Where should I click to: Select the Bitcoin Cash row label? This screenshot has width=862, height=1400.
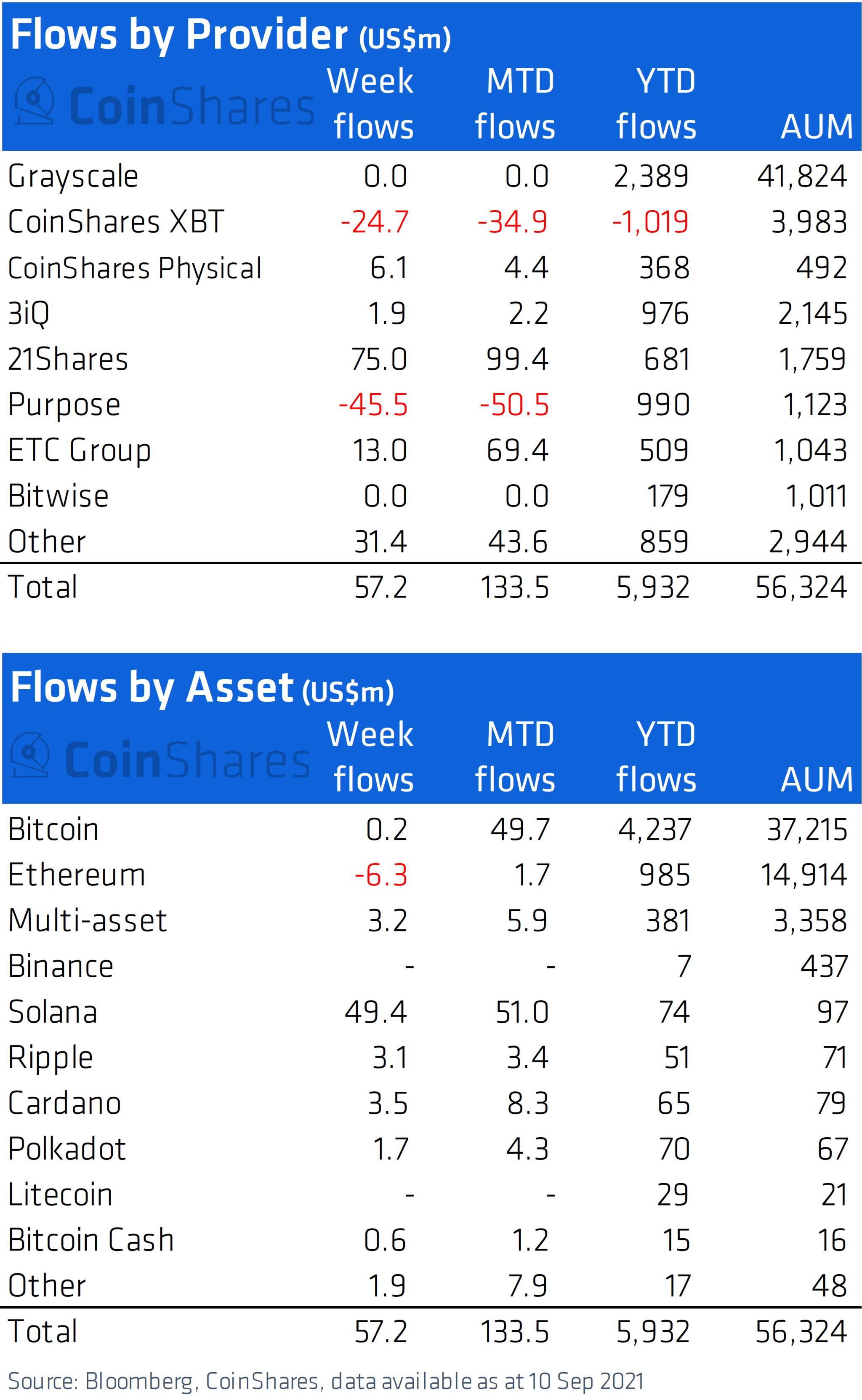point(91,1240)
